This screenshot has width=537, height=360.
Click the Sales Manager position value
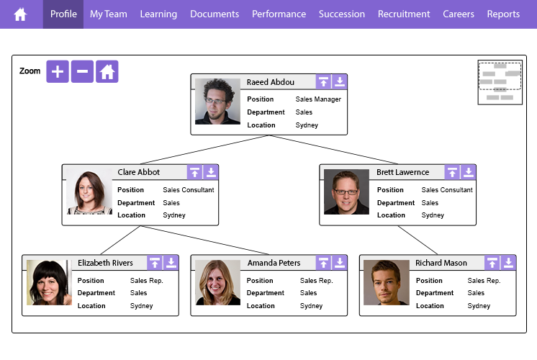point(318,99)
